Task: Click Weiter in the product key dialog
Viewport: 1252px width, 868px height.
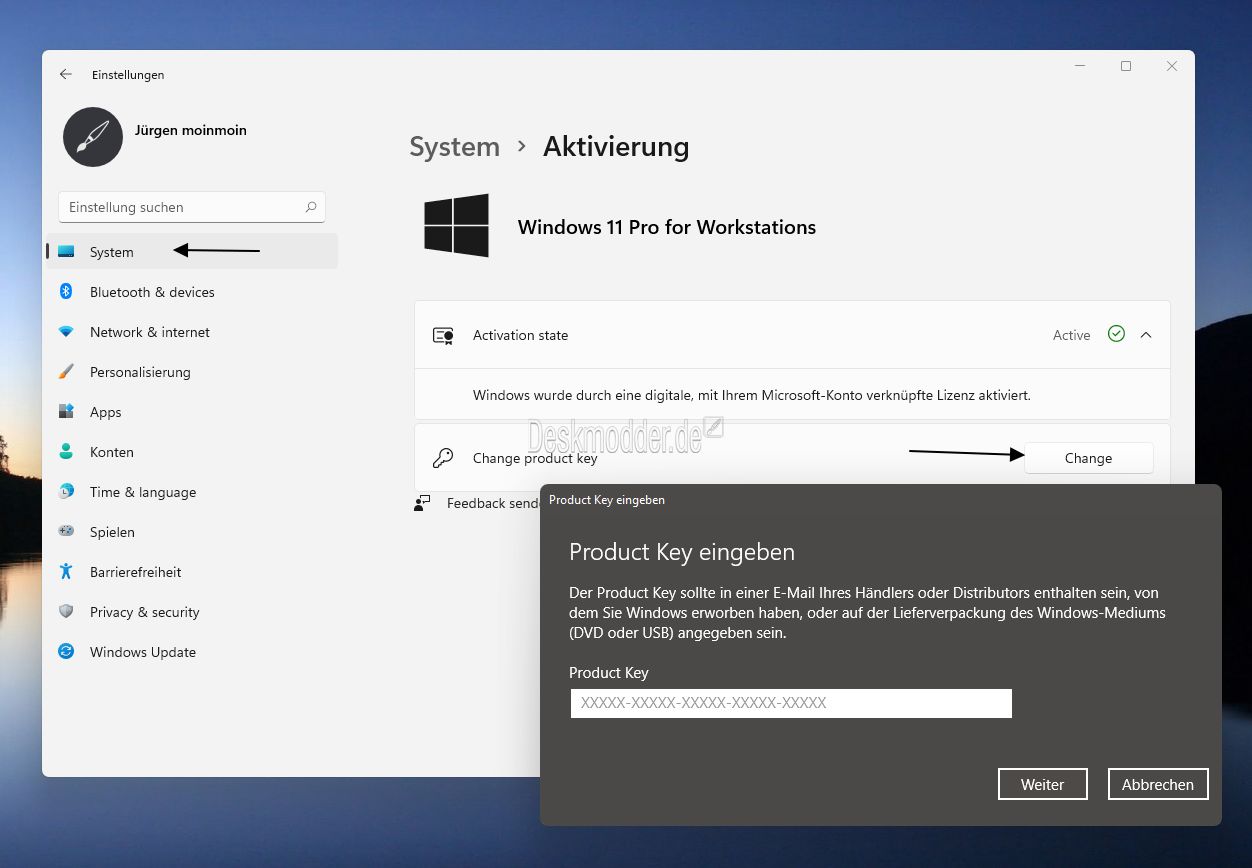Action: click(1042, 784)
